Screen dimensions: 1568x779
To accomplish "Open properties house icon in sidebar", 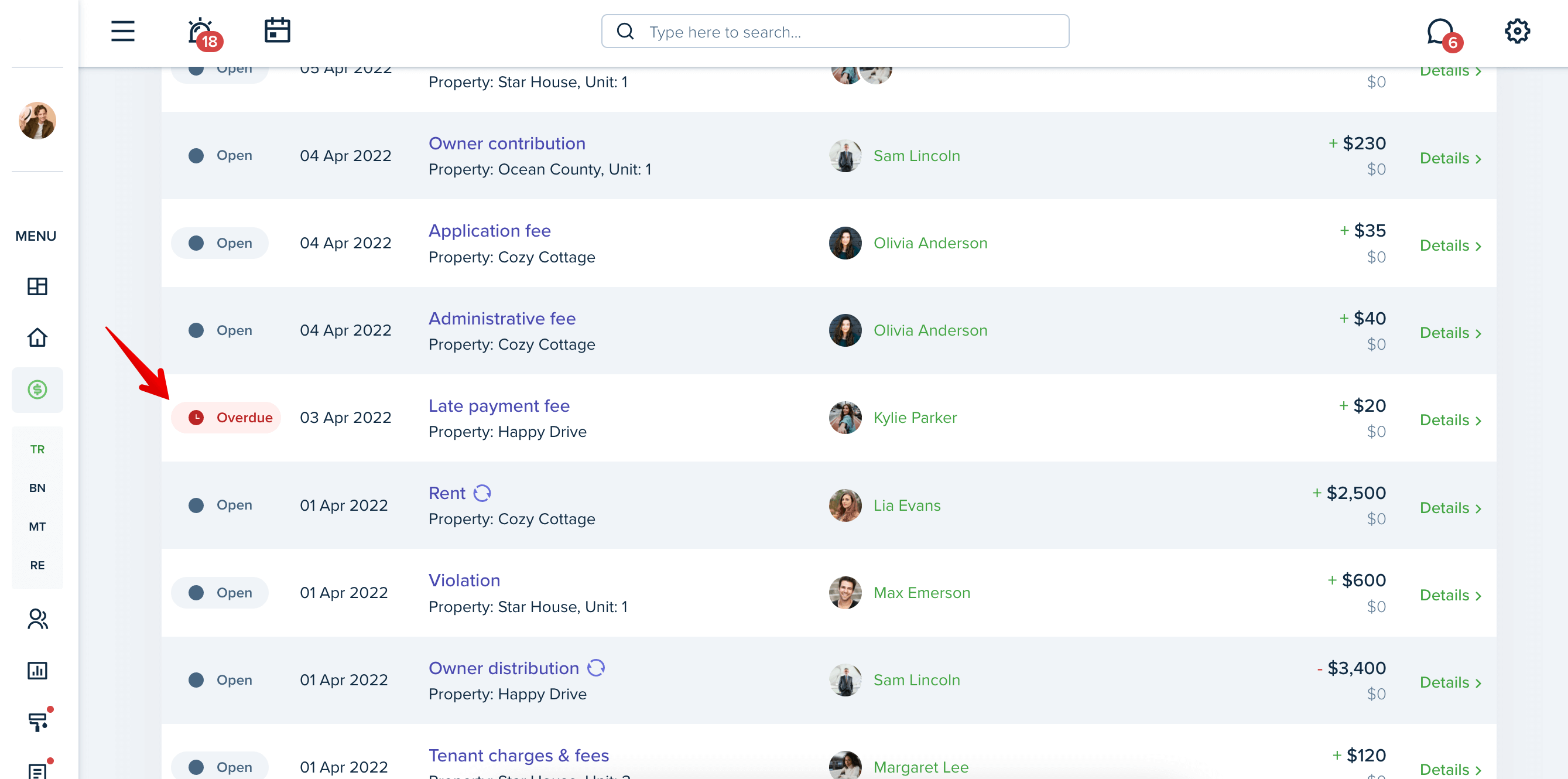I will (37, 337).
